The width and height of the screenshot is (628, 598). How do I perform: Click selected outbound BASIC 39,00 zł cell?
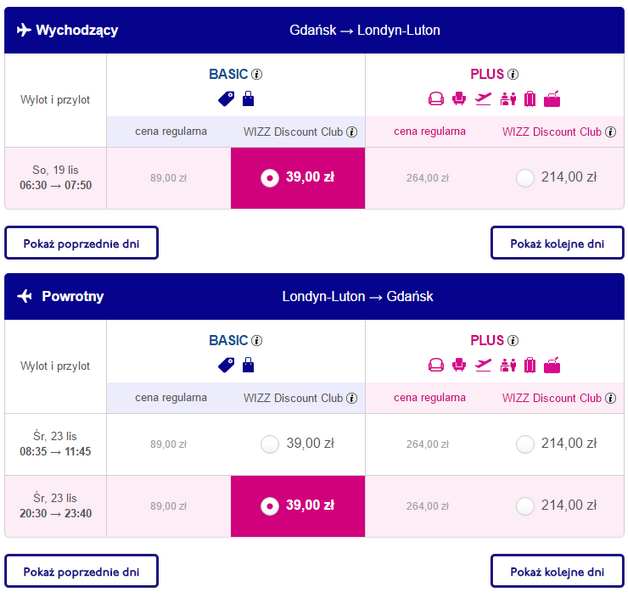(x=297, y=178)
